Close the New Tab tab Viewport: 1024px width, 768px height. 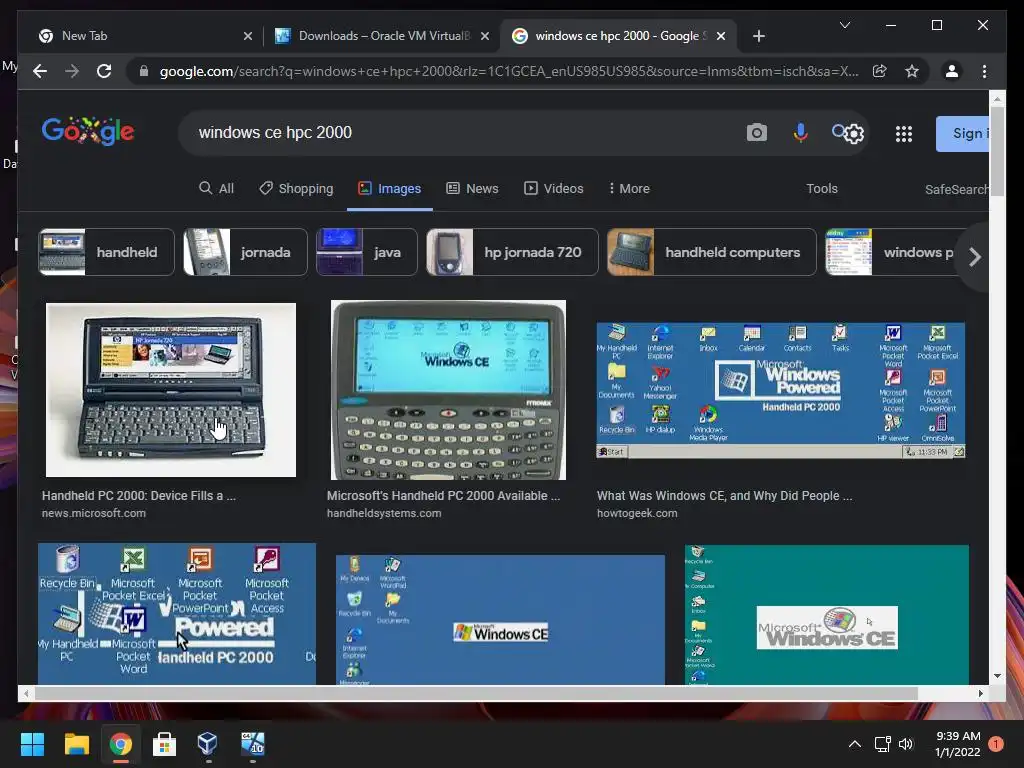[248, 36]
